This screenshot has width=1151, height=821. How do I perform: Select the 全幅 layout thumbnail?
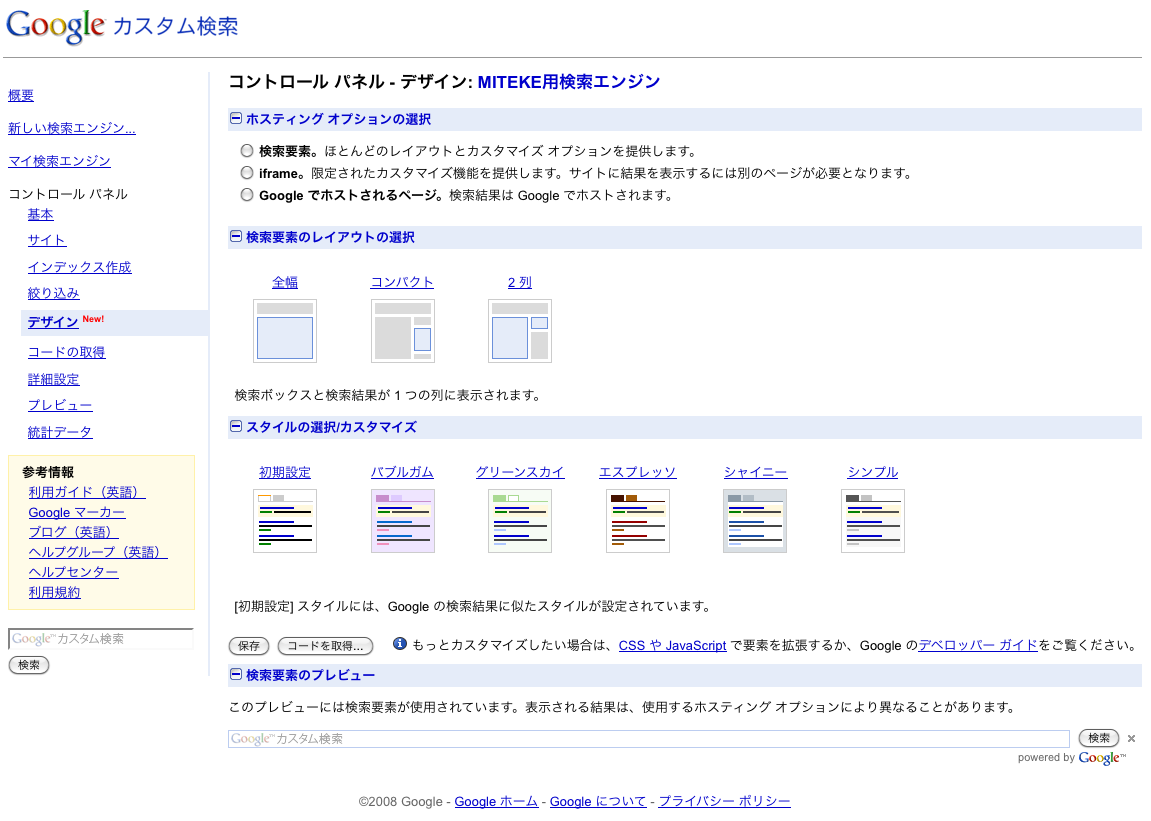(x=285, y=330)
